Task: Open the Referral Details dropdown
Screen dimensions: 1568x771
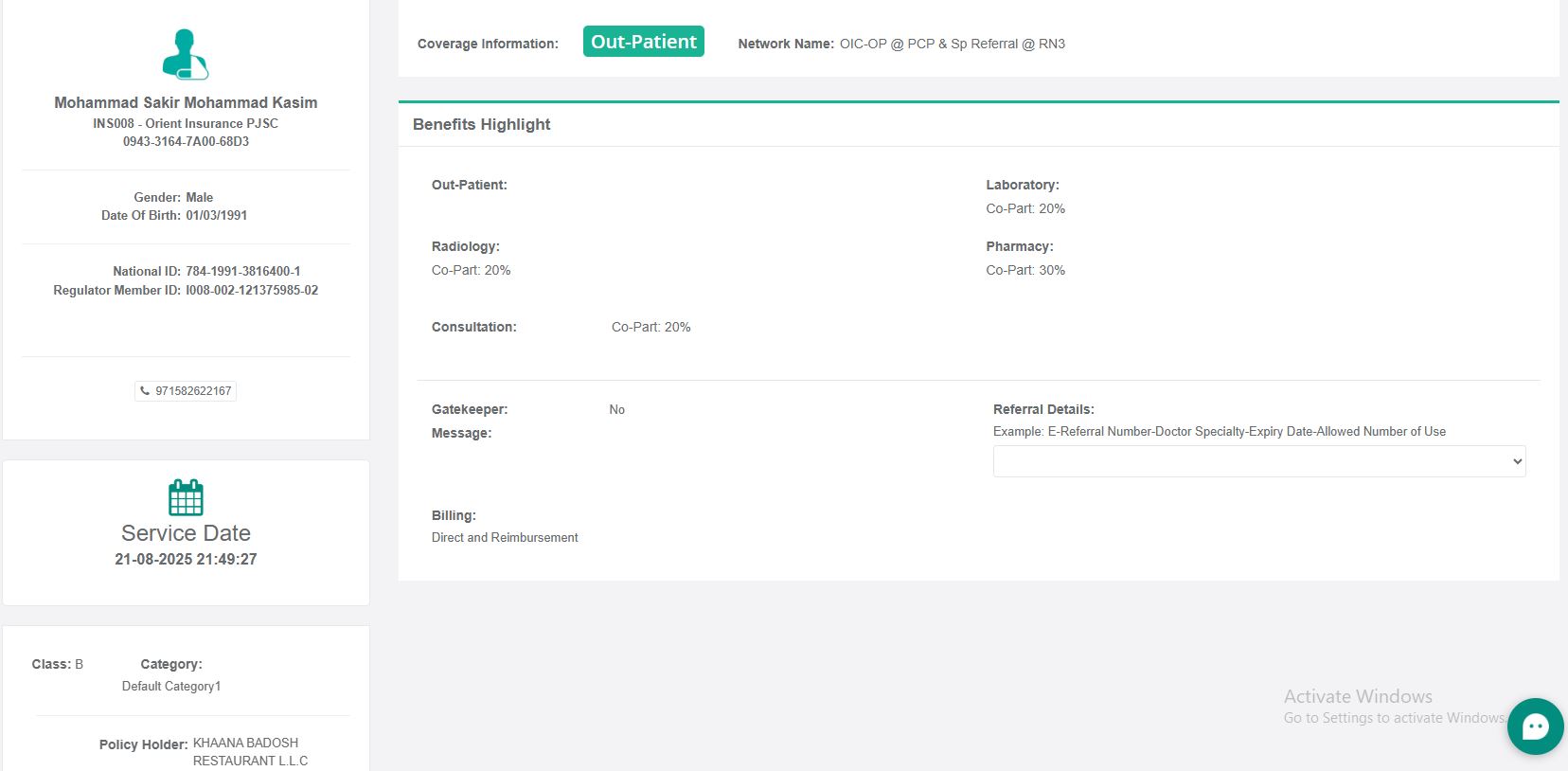Action: 1258,461
